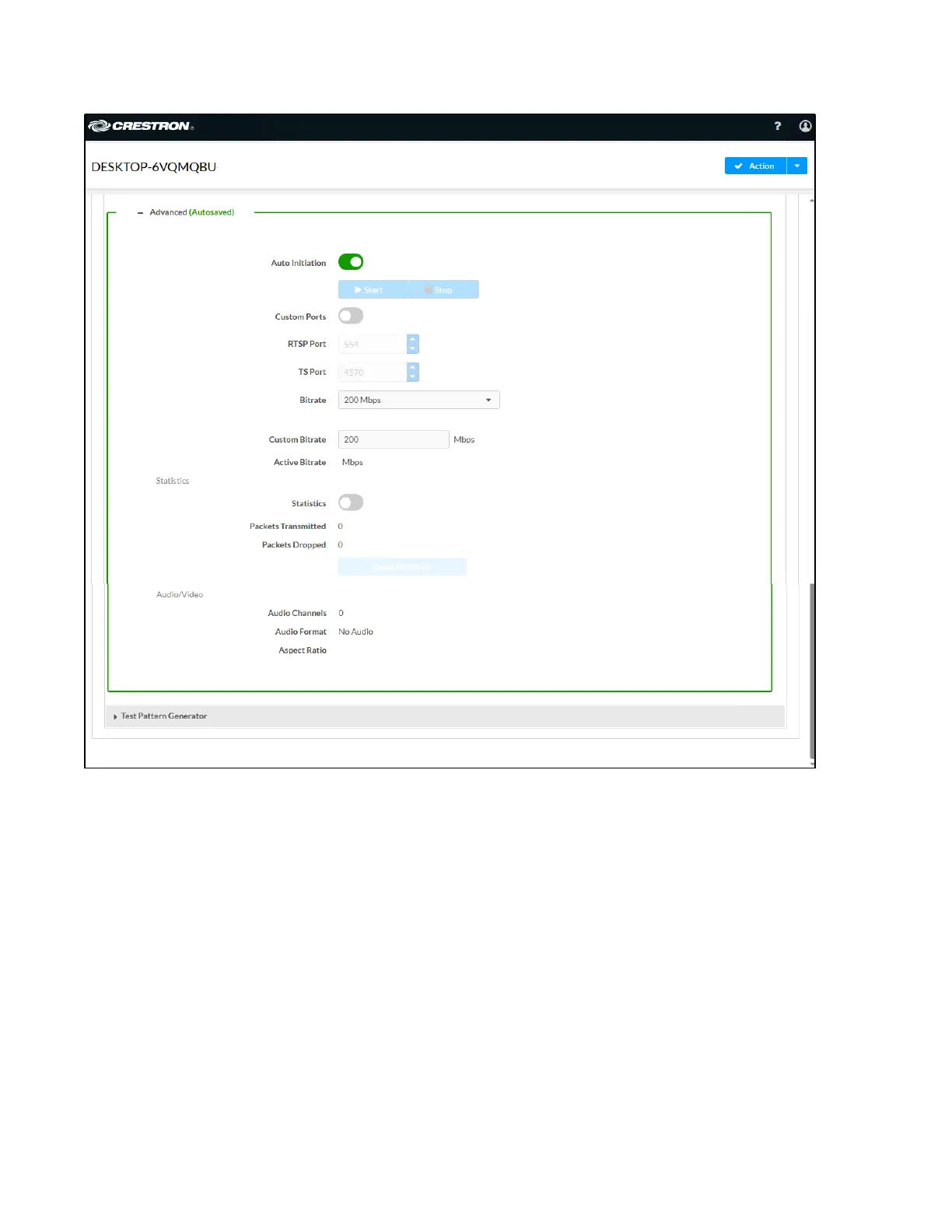This screenshot has width=952, height=1232.
Task: Click the help question mark icon
Action: 777,126
